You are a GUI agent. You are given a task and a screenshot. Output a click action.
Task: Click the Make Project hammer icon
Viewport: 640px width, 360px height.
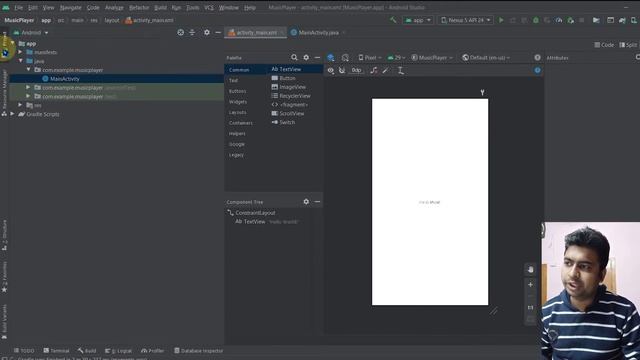393,20
